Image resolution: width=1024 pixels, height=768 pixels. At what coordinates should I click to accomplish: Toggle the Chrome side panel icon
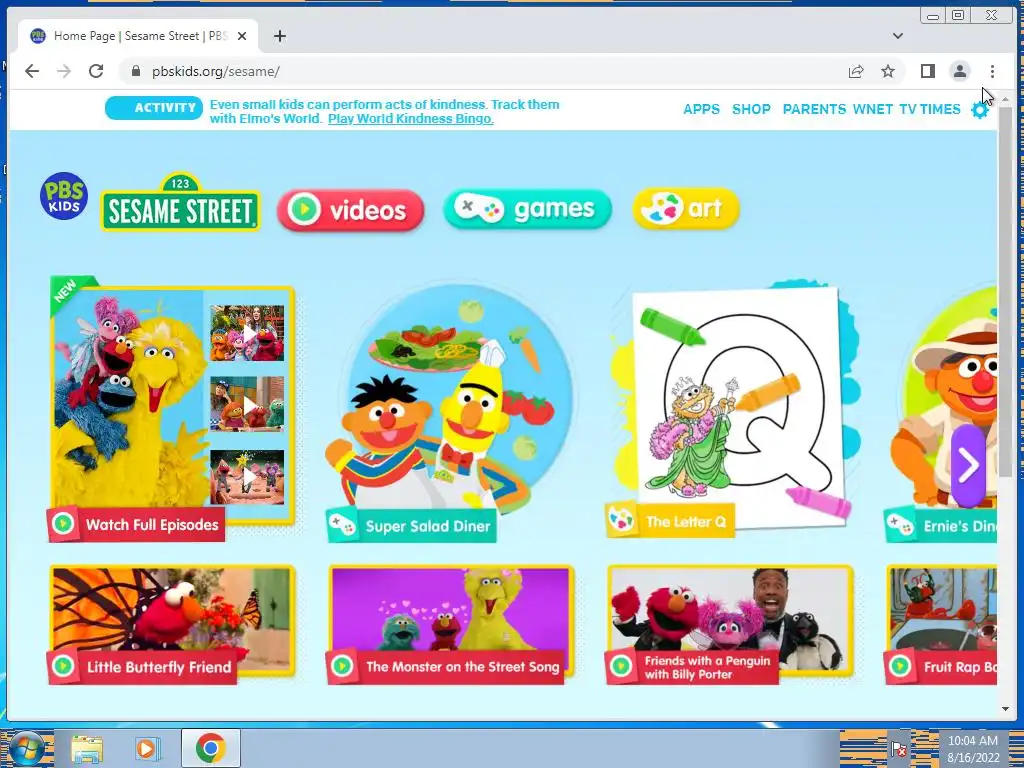point(927,71)
